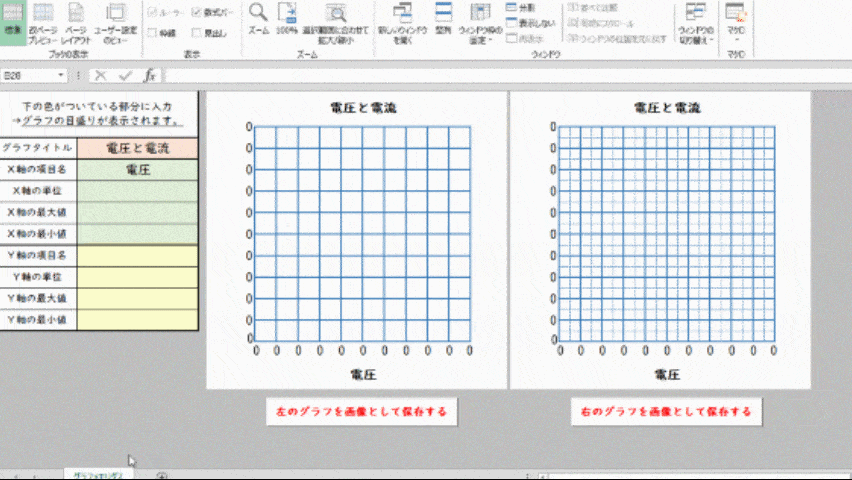Open the Macros (マクロ) menu
Image resolution: width=852 pixels, height=480 pixels.
(x=735, y=20)
